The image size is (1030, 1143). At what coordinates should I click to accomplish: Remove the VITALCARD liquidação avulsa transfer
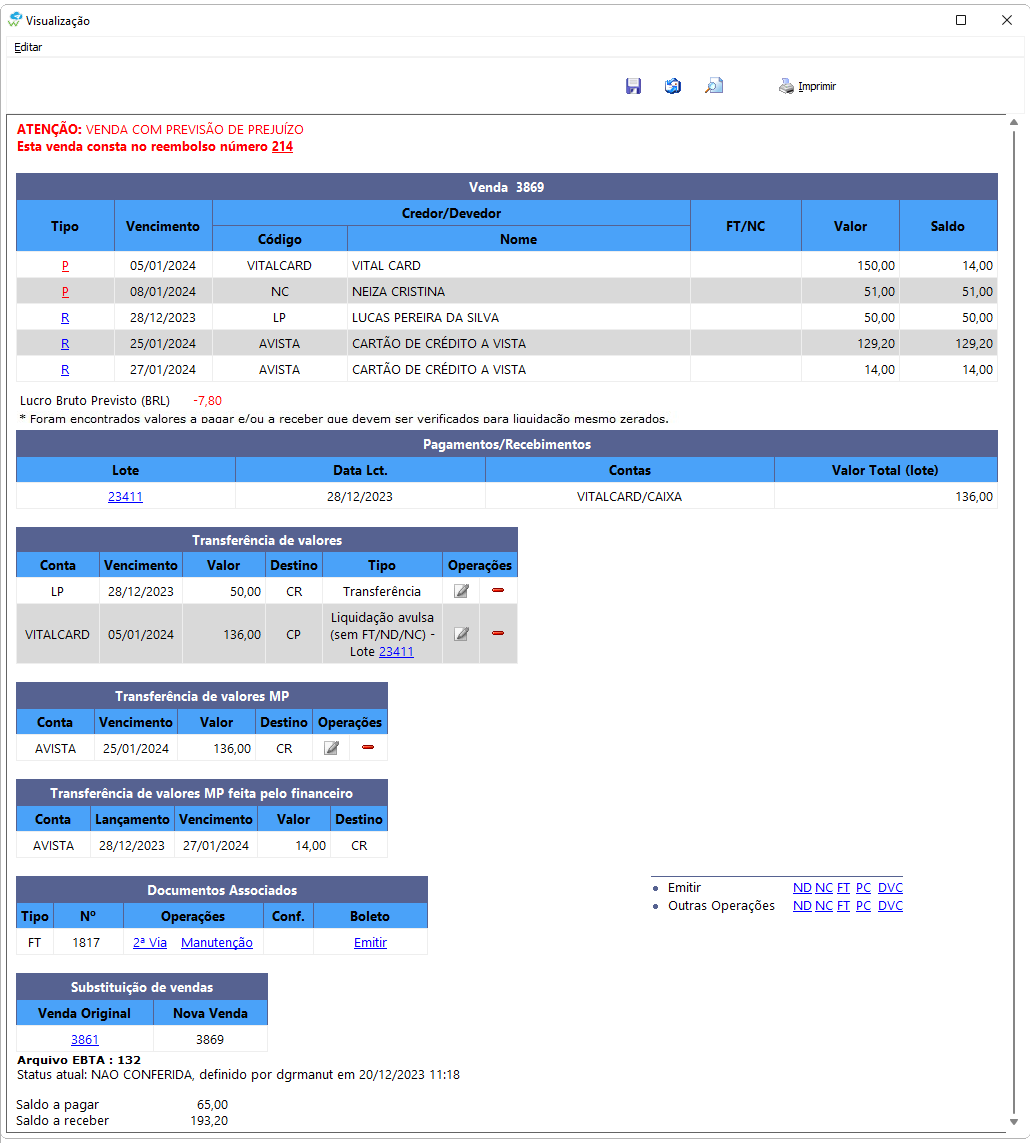coord(498,633)
